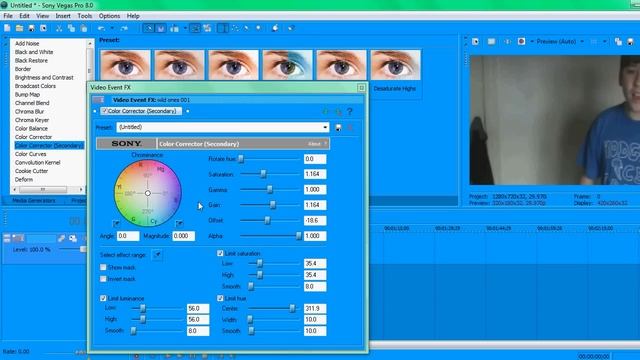The width and height of the screenshot is (640, 360).
Task: Click the Plug-In Chain icon in FX window
Action: 325,111
